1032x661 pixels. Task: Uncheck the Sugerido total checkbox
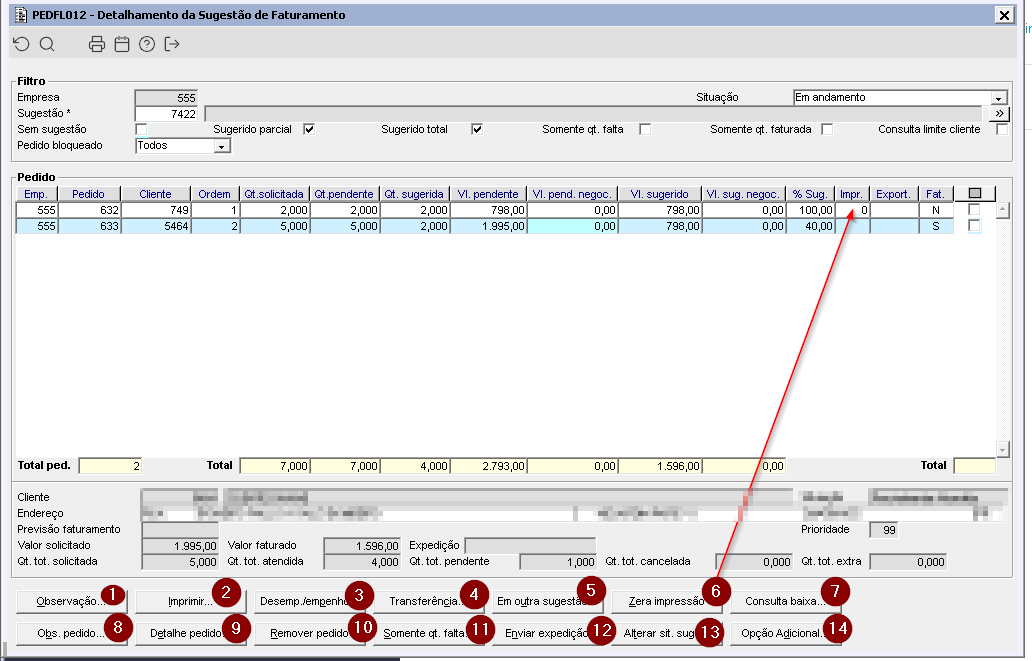tap(477, 130)
